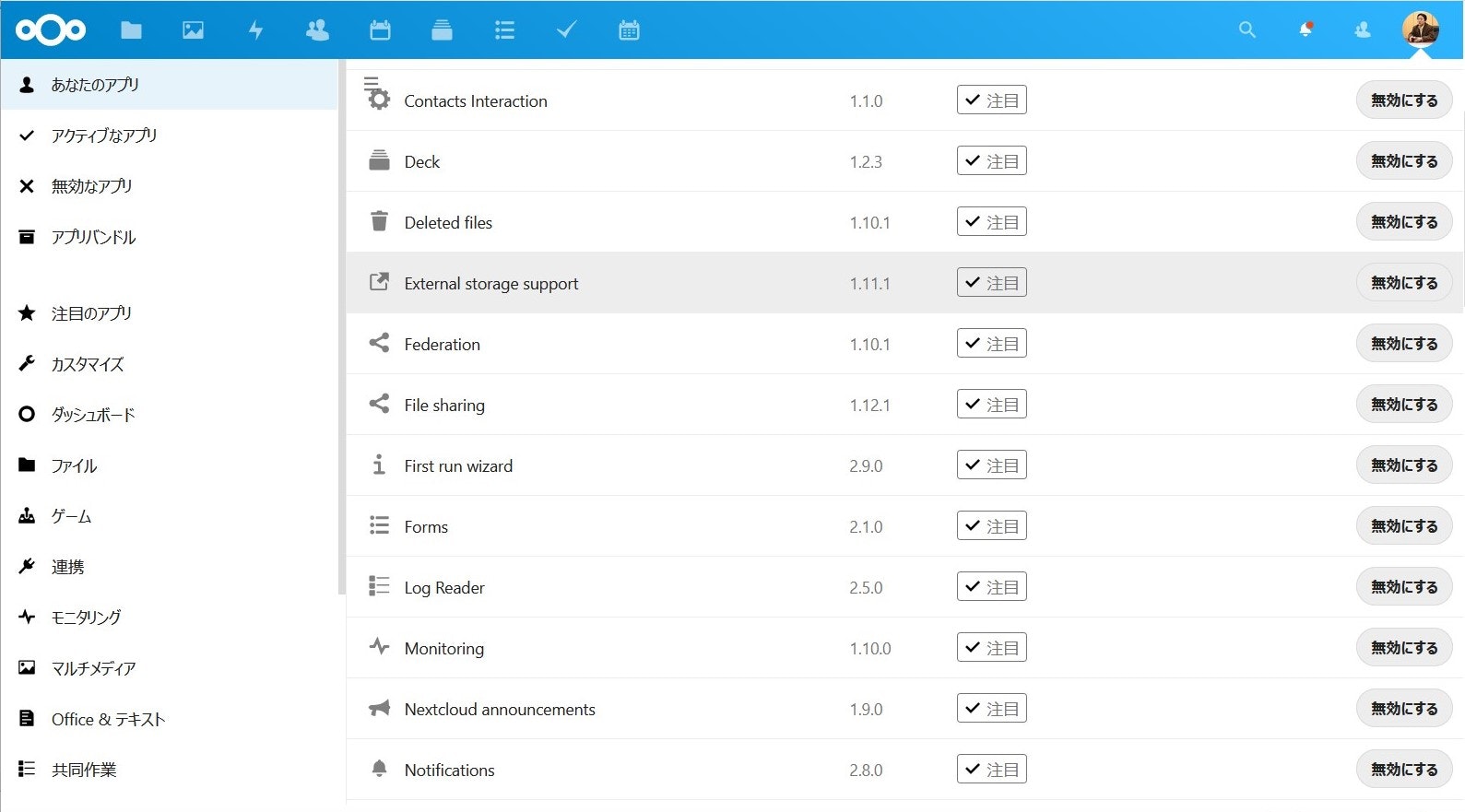Click the Log Reader row icon
The image size is (1465, 812).
(x=379, y=586)
